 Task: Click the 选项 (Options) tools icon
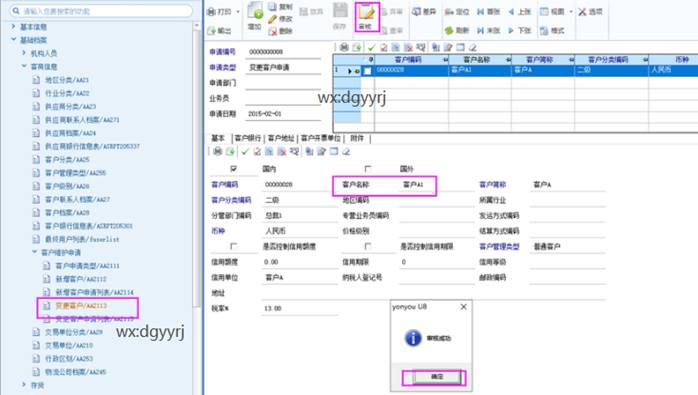tap(582, 12)
